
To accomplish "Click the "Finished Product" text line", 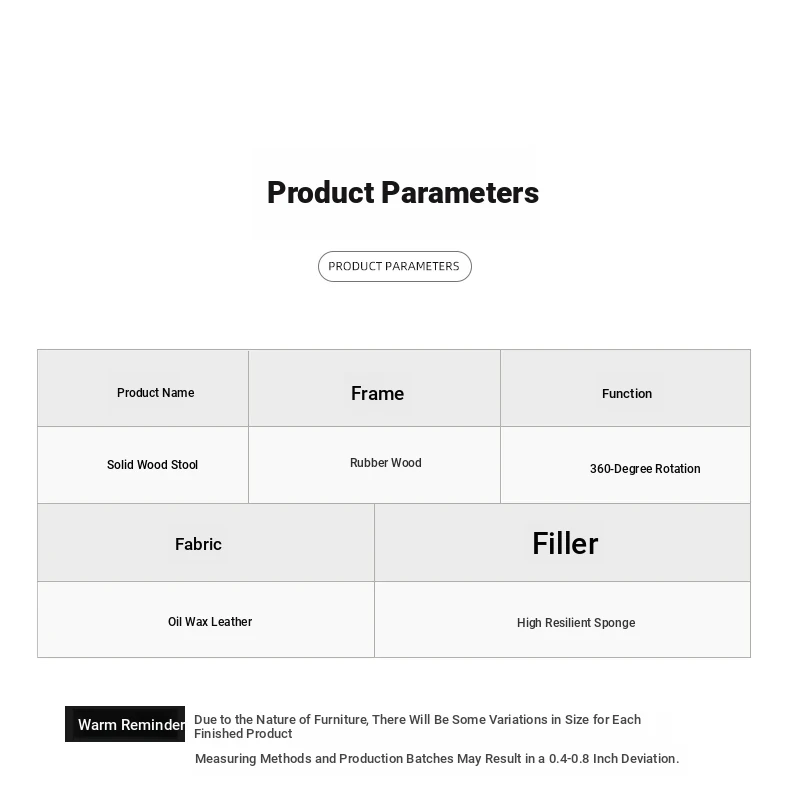I will tap(243, 734).
